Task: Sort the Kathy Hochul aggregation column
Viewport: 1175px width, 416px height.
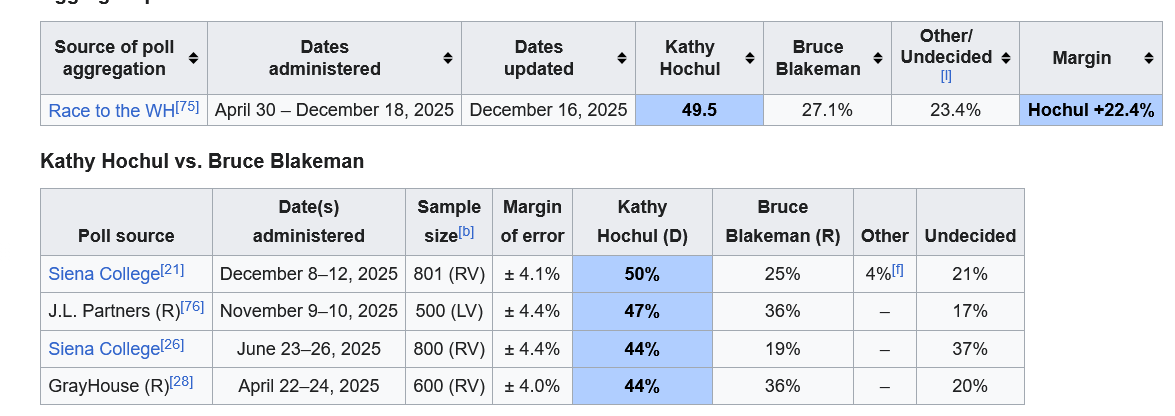Action: tap(749, 58)
